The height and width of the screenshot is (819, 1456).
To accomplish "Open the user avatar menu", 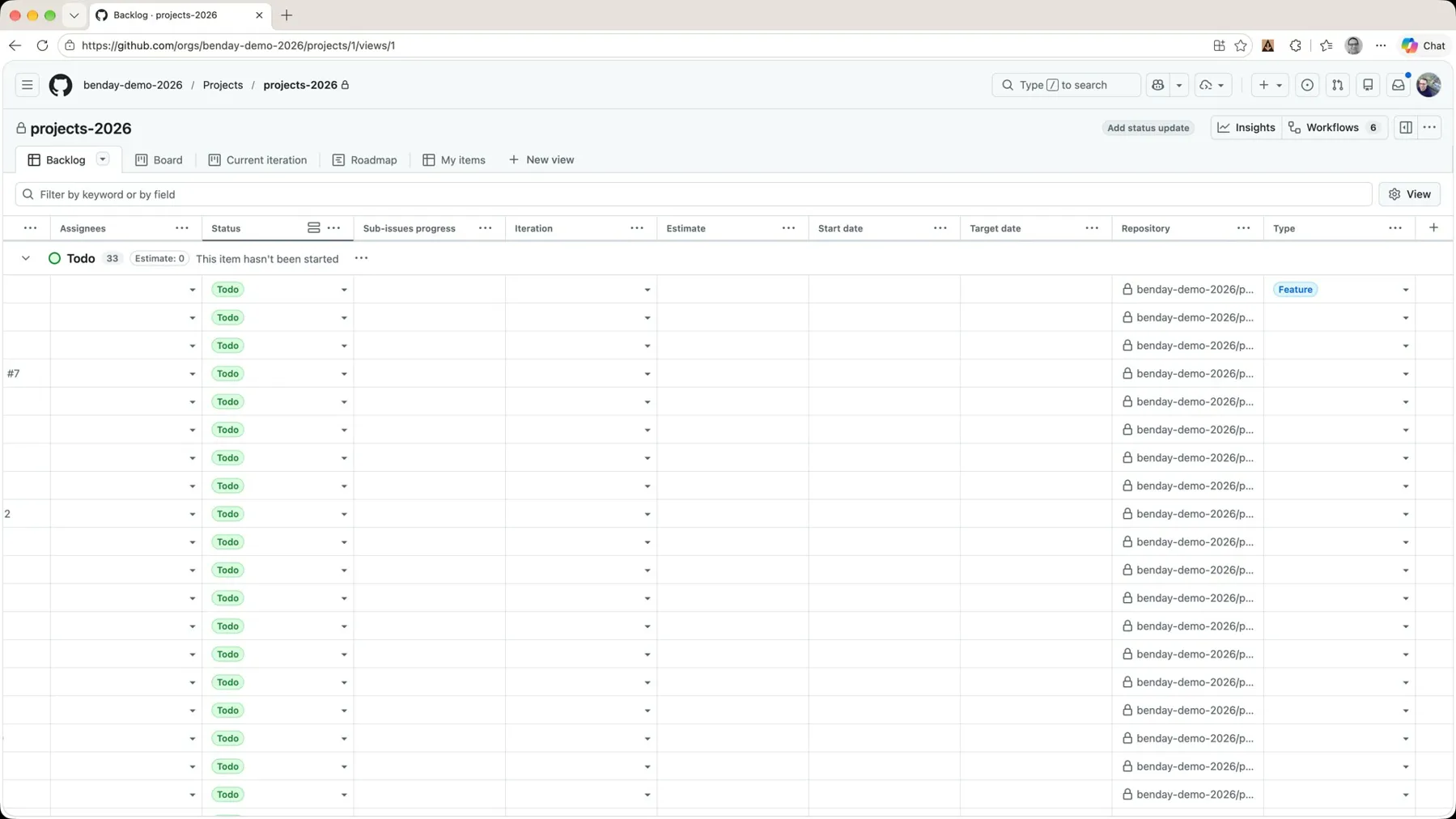I will [x=1428, y=85].
